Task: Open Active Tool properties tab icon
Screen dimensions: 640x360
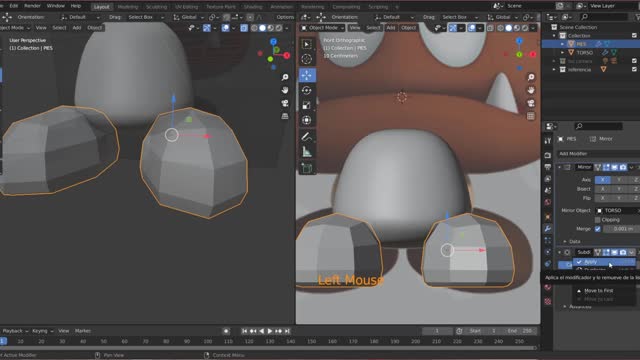Action: click(x=548, y=141)
